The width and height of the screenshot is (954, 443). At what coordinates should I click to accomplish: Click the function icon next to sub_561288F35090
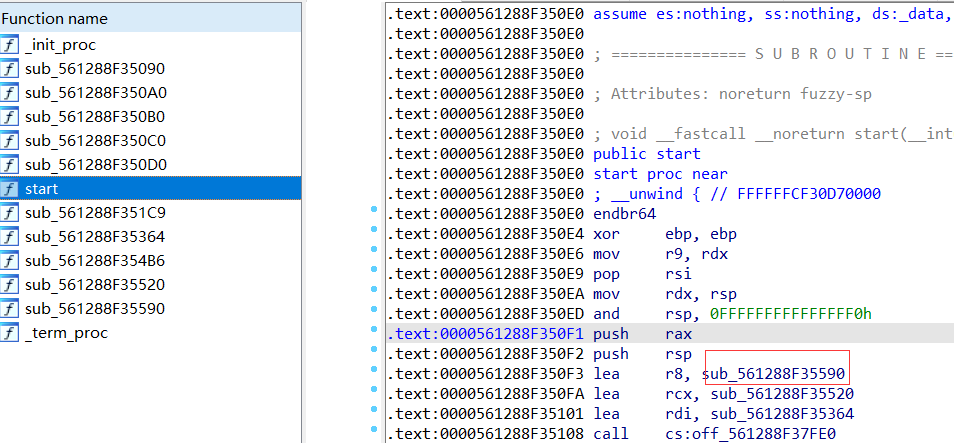tap(10, 69)
